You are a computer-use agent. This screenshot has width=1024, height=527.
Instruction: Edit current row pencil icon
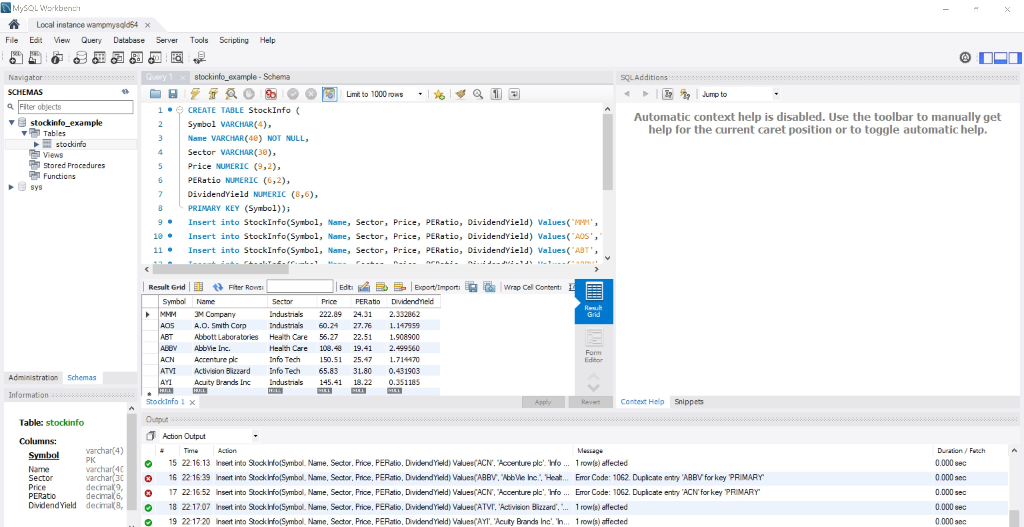(x=364, y=287)
